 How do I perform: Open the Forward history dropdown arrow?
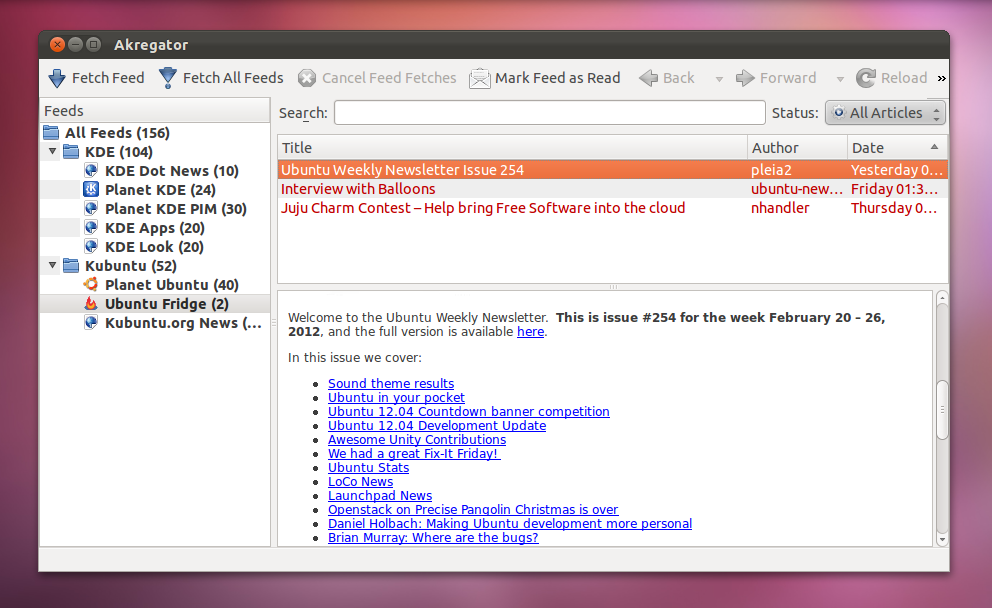coord(840,79)
